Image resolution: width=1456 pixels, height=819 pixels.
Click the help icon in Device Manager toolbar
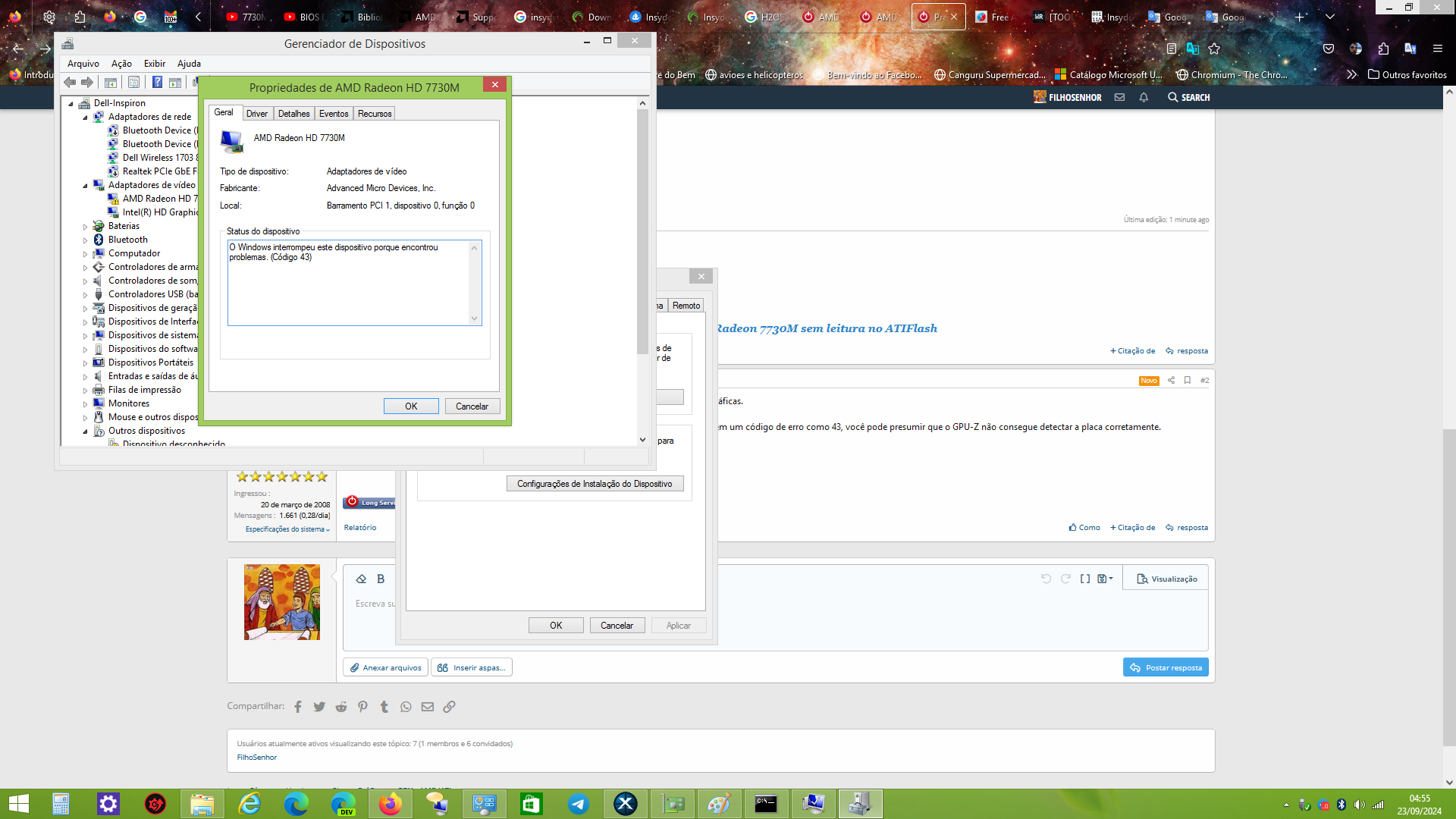(157, 82)
